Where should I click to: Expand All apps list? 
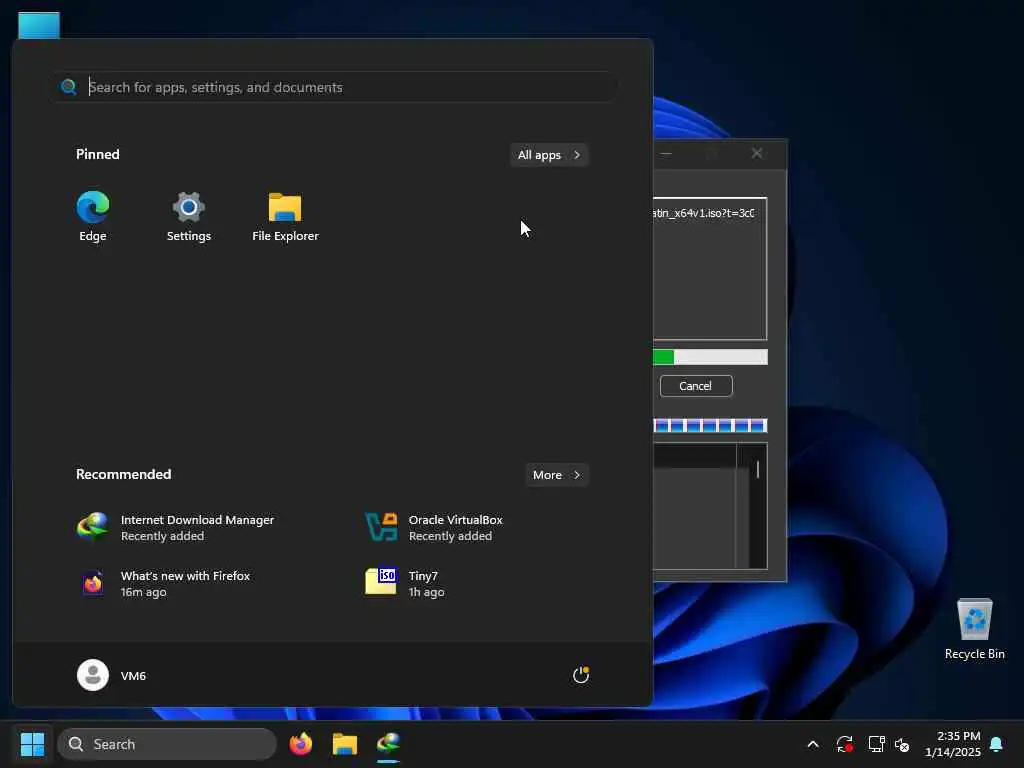click(549, 155)
